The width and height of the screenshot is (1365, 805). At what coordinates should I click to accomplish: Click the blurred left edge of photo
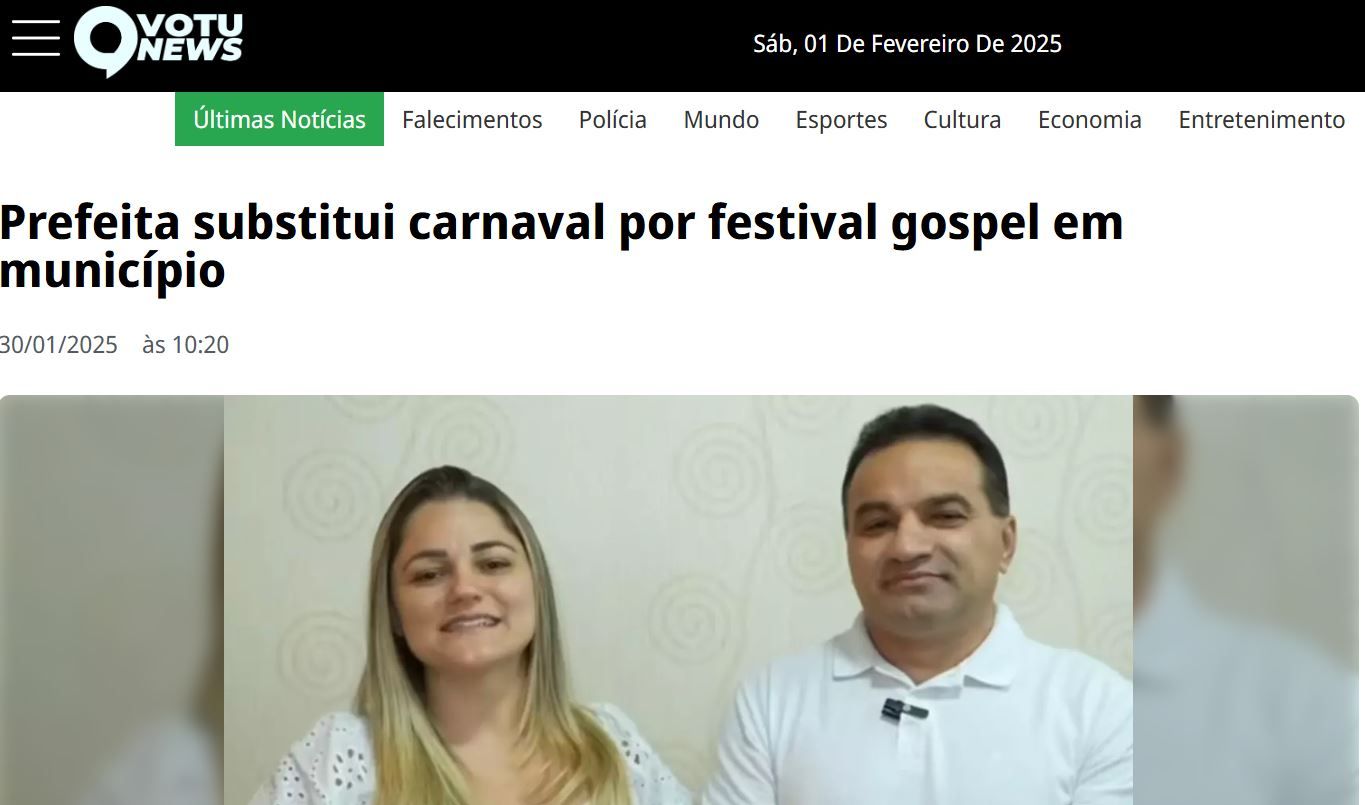click(x=112, y=600)
